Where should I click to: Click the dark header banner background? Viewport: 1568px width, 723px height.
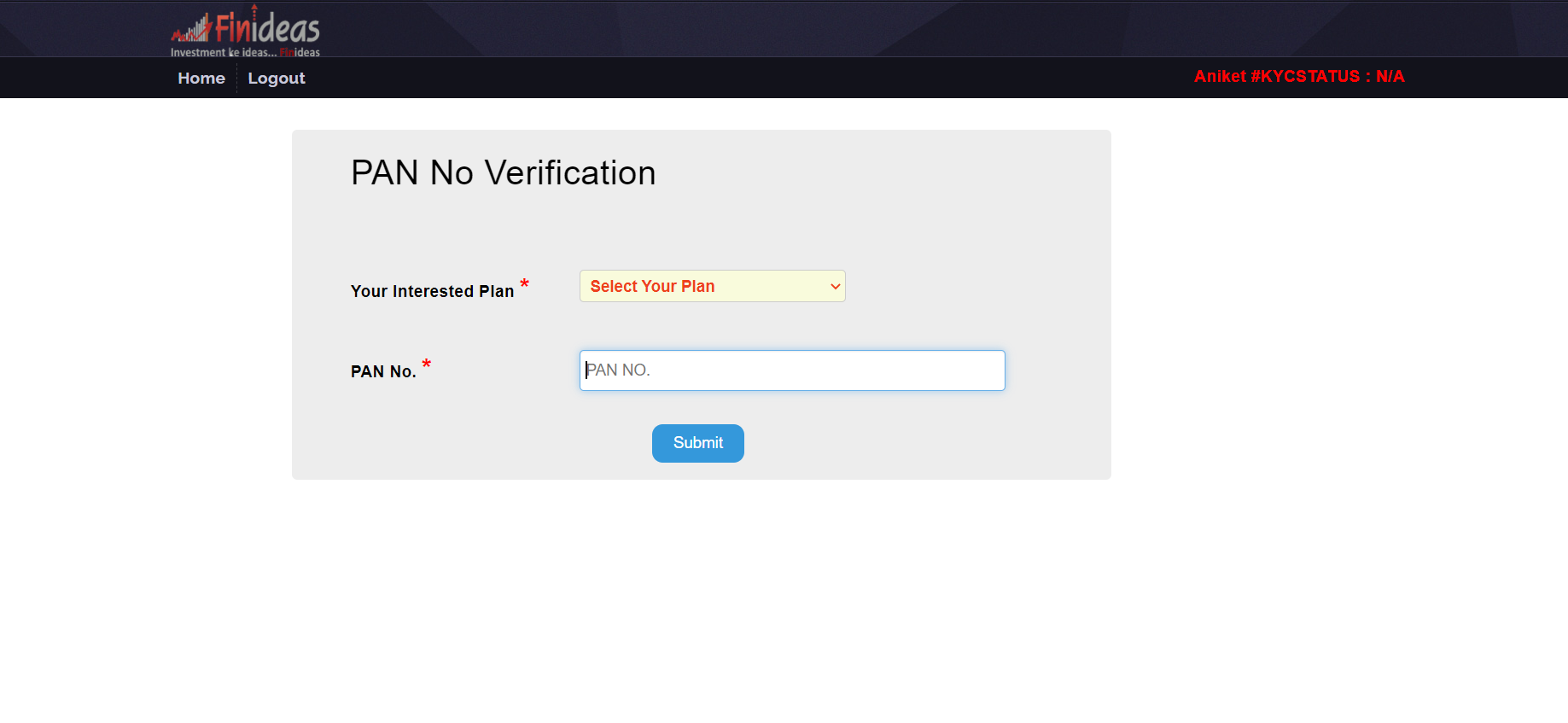(x=854, y=29)
